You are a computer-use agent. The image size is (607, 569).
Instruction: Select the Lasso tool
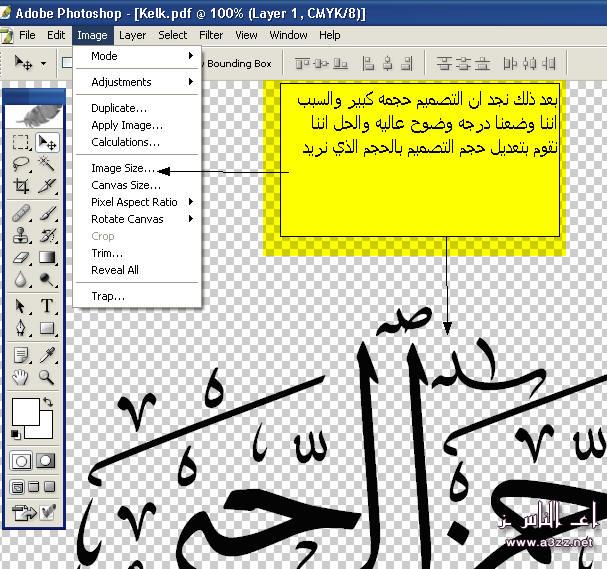[21, 164]
